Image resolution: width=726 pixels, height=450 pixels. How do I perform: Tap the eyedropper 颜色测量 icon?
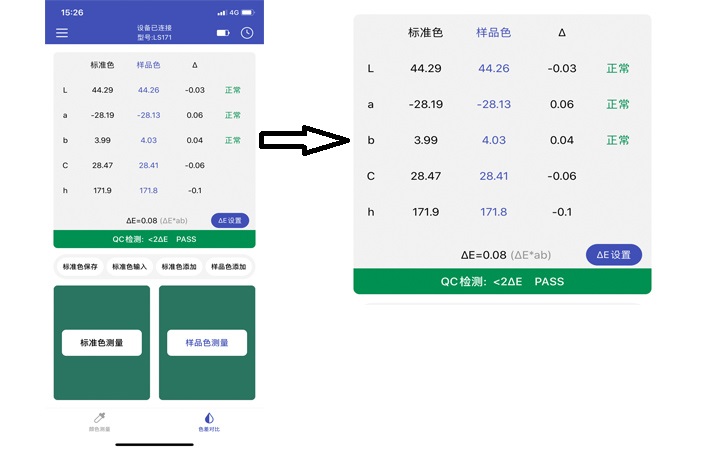click(100, 418)
